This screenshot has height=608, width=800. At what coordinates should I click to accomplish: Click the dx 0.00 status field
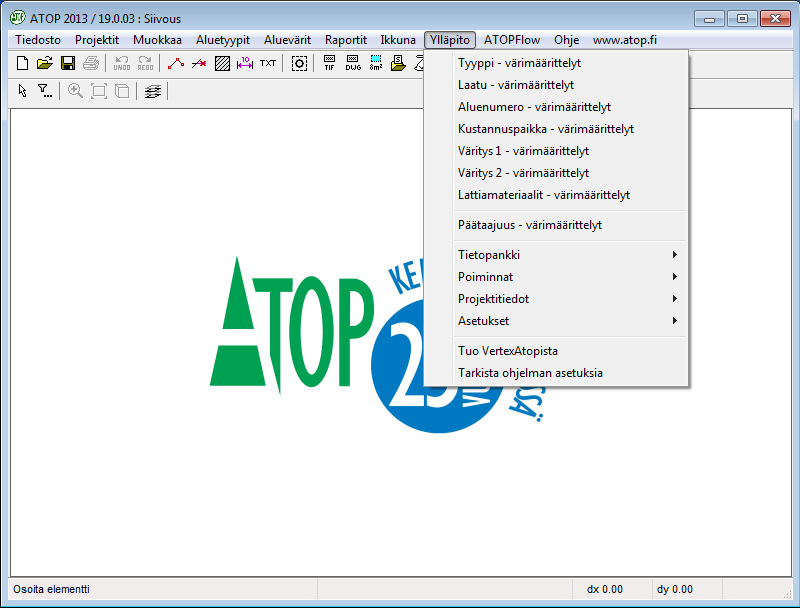pyautogui.click(x=612, y=589)
